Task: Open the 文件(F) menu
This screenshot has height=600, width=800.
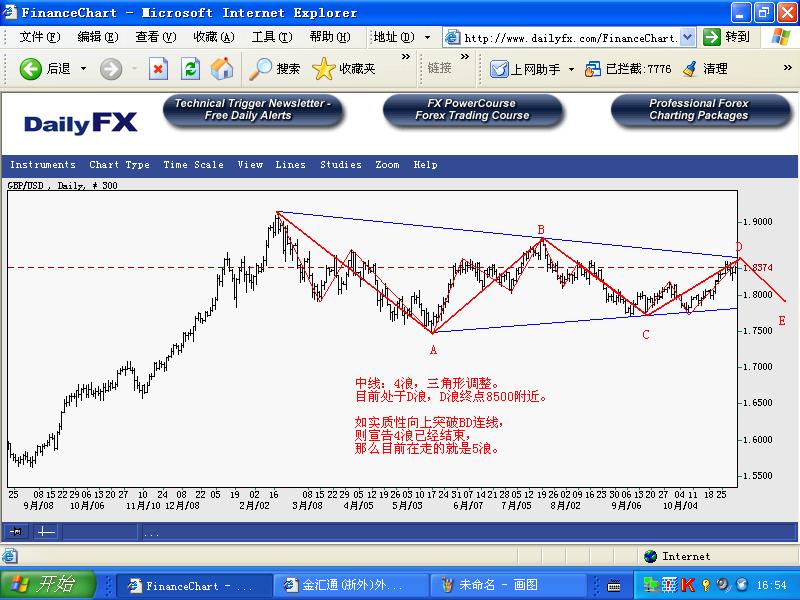Action: click(x=40, y=37)
